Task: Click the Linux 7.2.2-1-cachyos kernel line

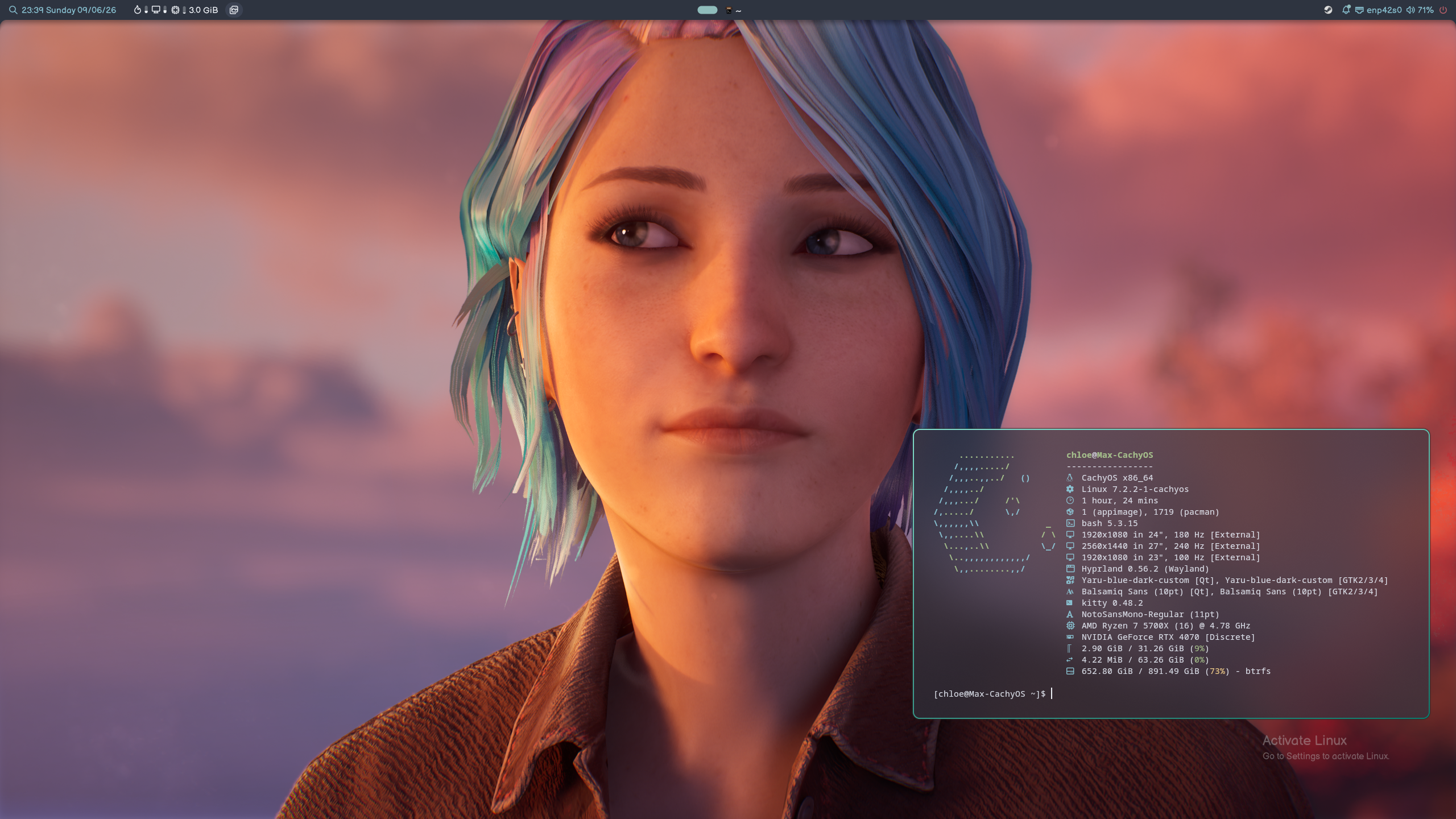Action: point(1135,489)
